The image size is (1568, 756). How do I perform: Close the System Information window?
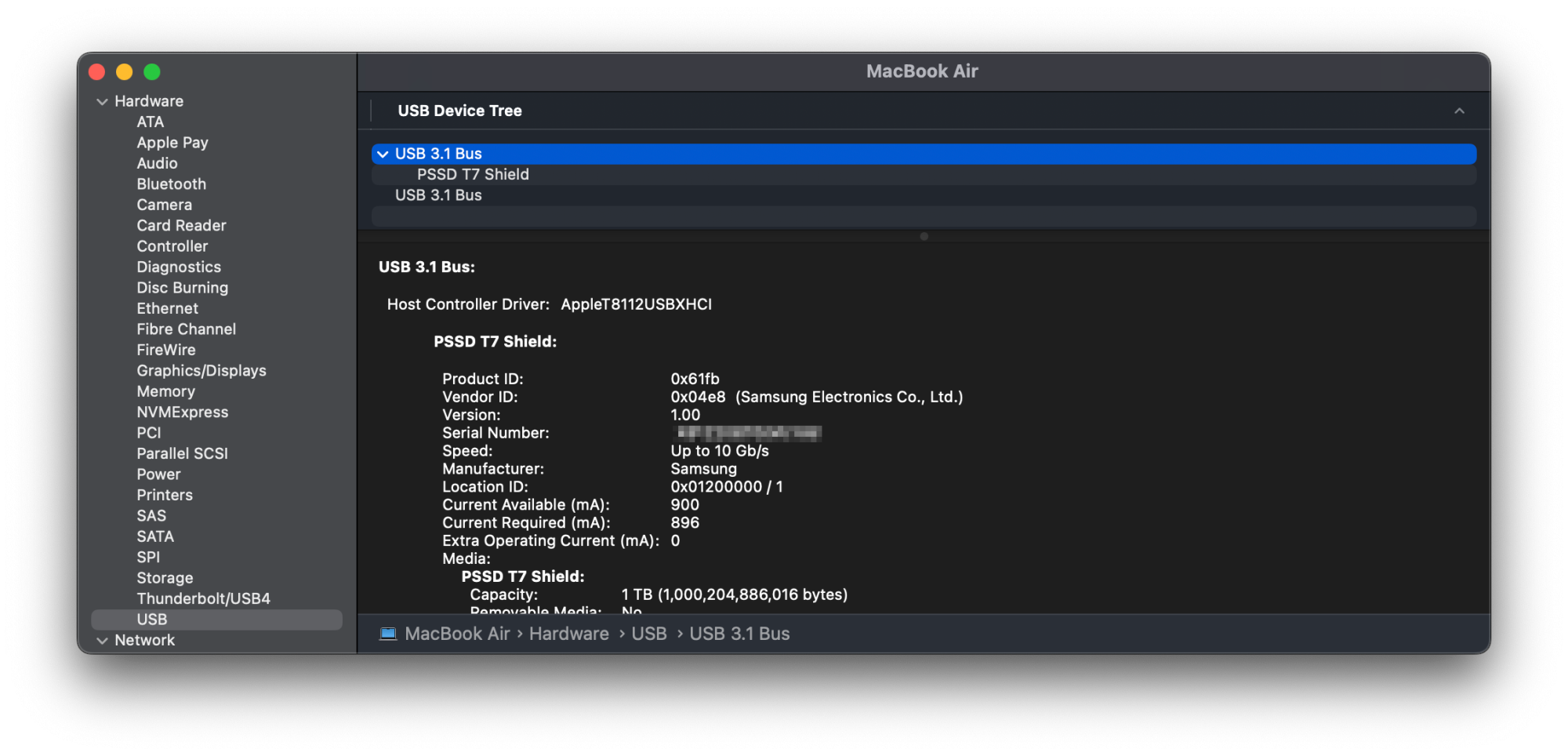tap(97, 72)
